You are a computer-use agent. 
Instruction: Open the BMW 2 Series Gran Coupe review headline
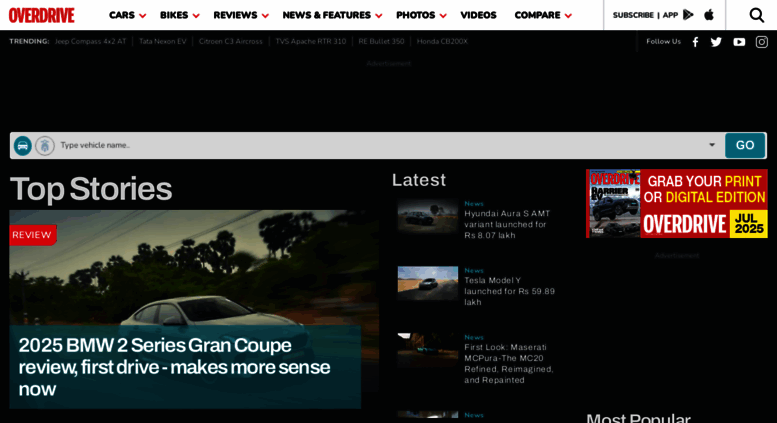[x=174, y=367]
